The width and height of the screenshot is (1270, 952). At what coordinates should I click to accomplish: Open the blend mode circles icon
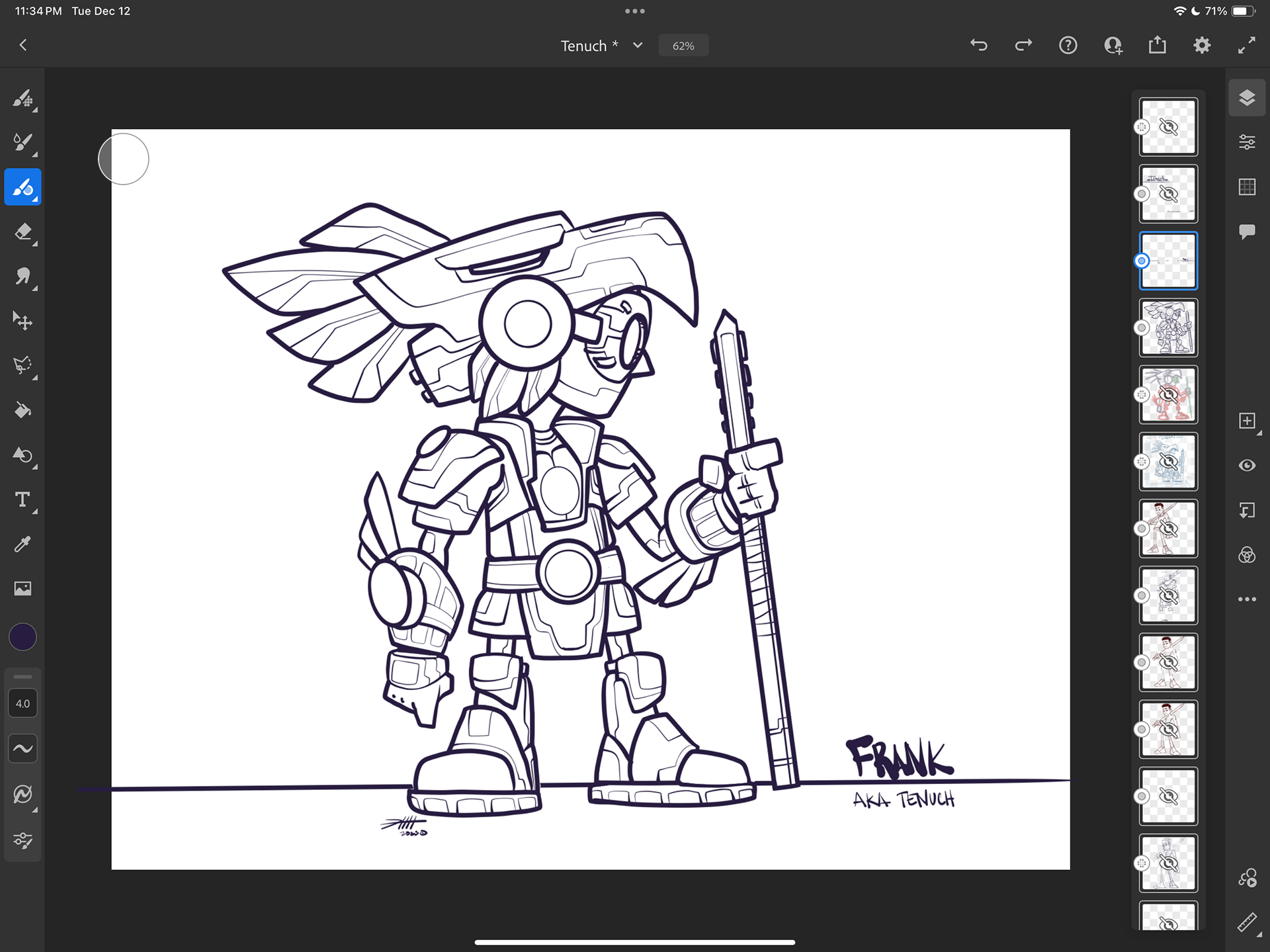tap(1247, 555)
